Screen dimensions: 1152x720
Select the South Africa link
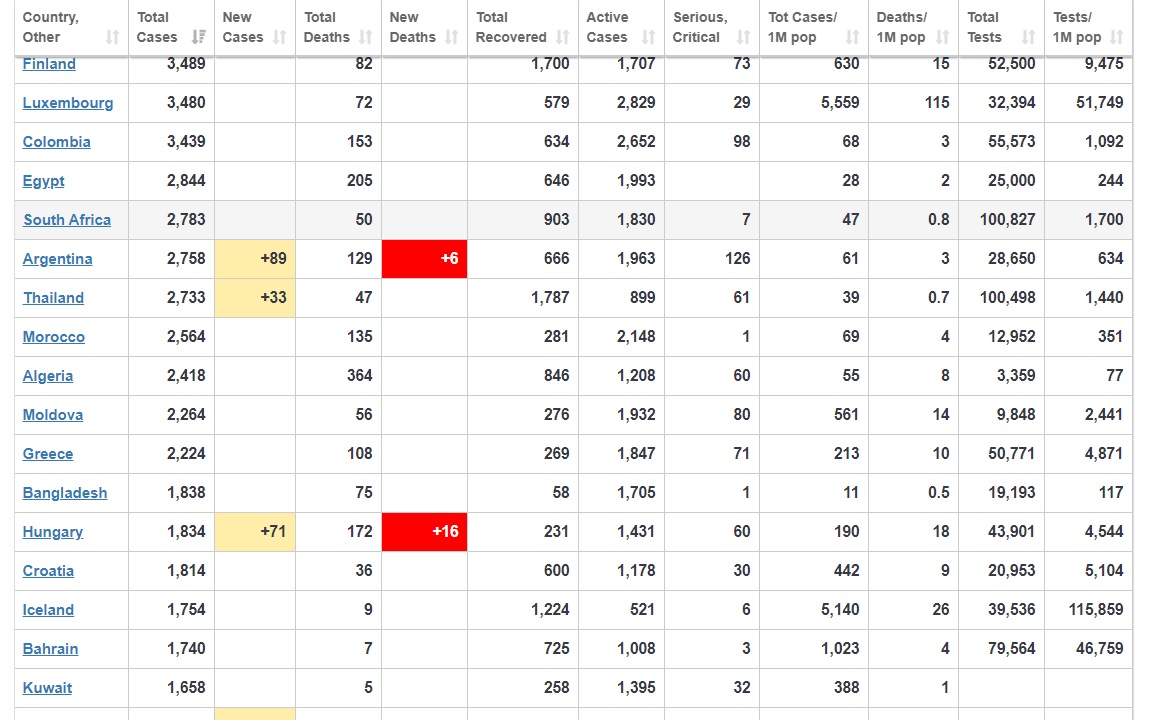tap(67, 220)
